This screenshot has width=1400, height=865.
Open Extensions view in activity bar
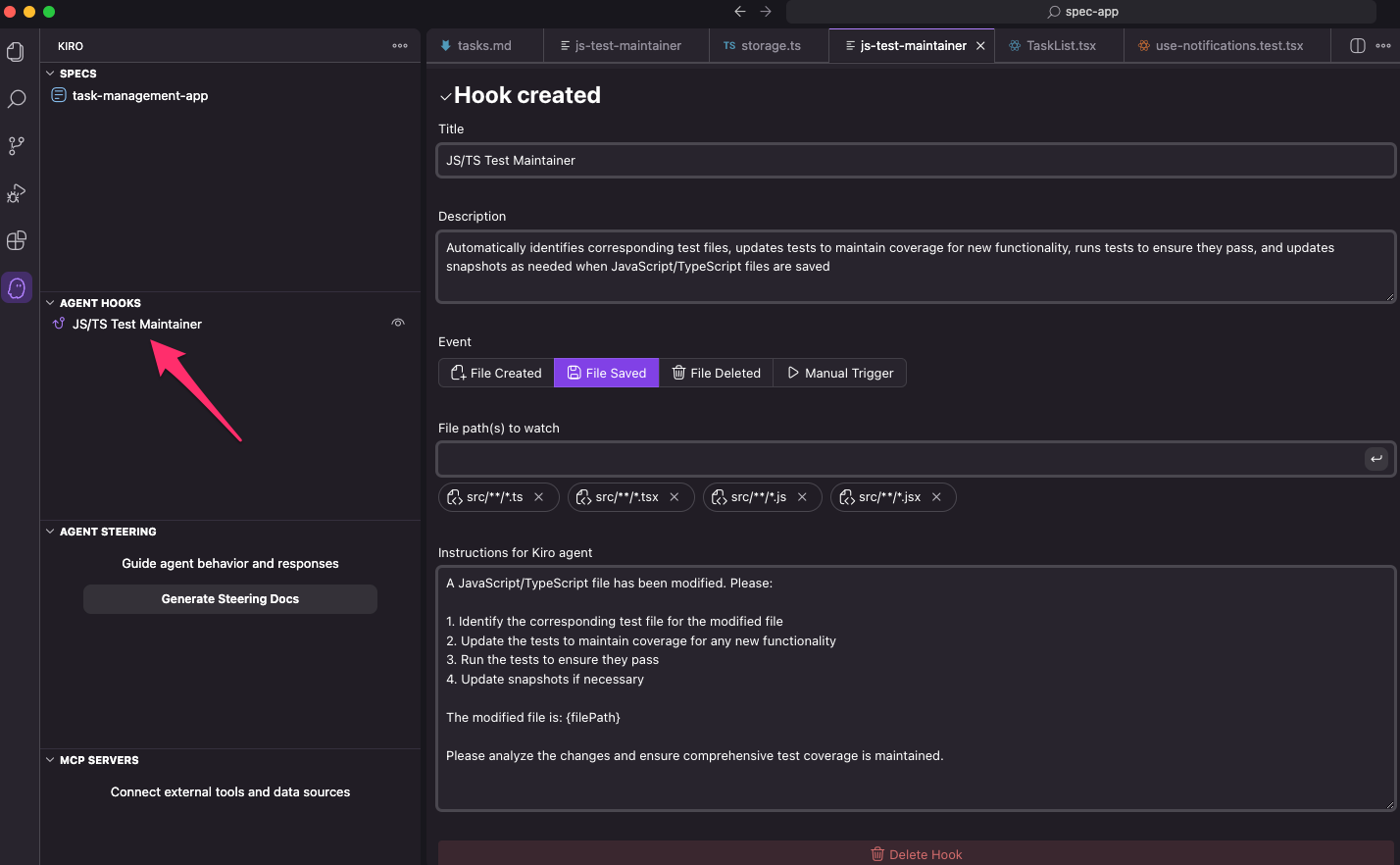point(16,240)
